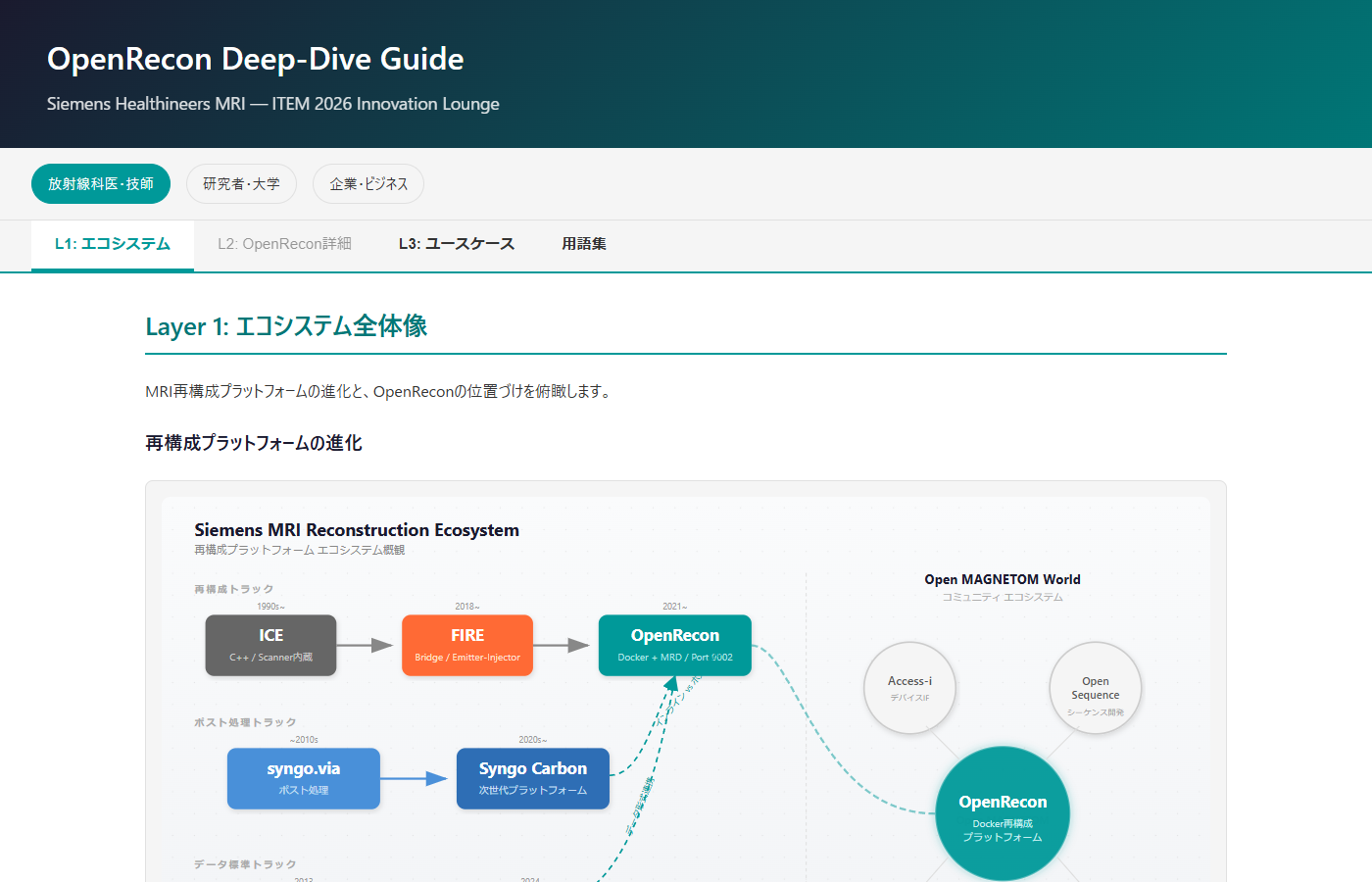Open the L1: エコシステム tab

click(113, 244)
